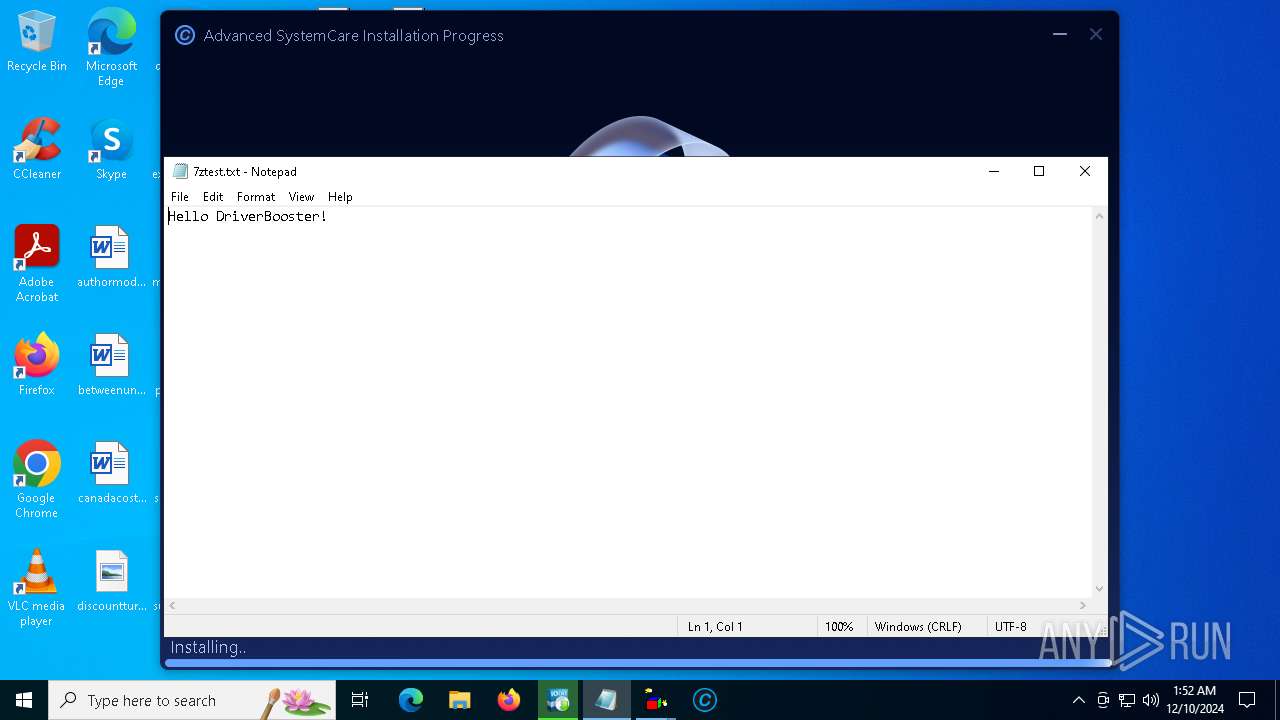The width and height of the screenshot is (1280, 720).
Task: Click Notepad horizontal scrollbar right arrow
Action: (x=1083, y=605)
